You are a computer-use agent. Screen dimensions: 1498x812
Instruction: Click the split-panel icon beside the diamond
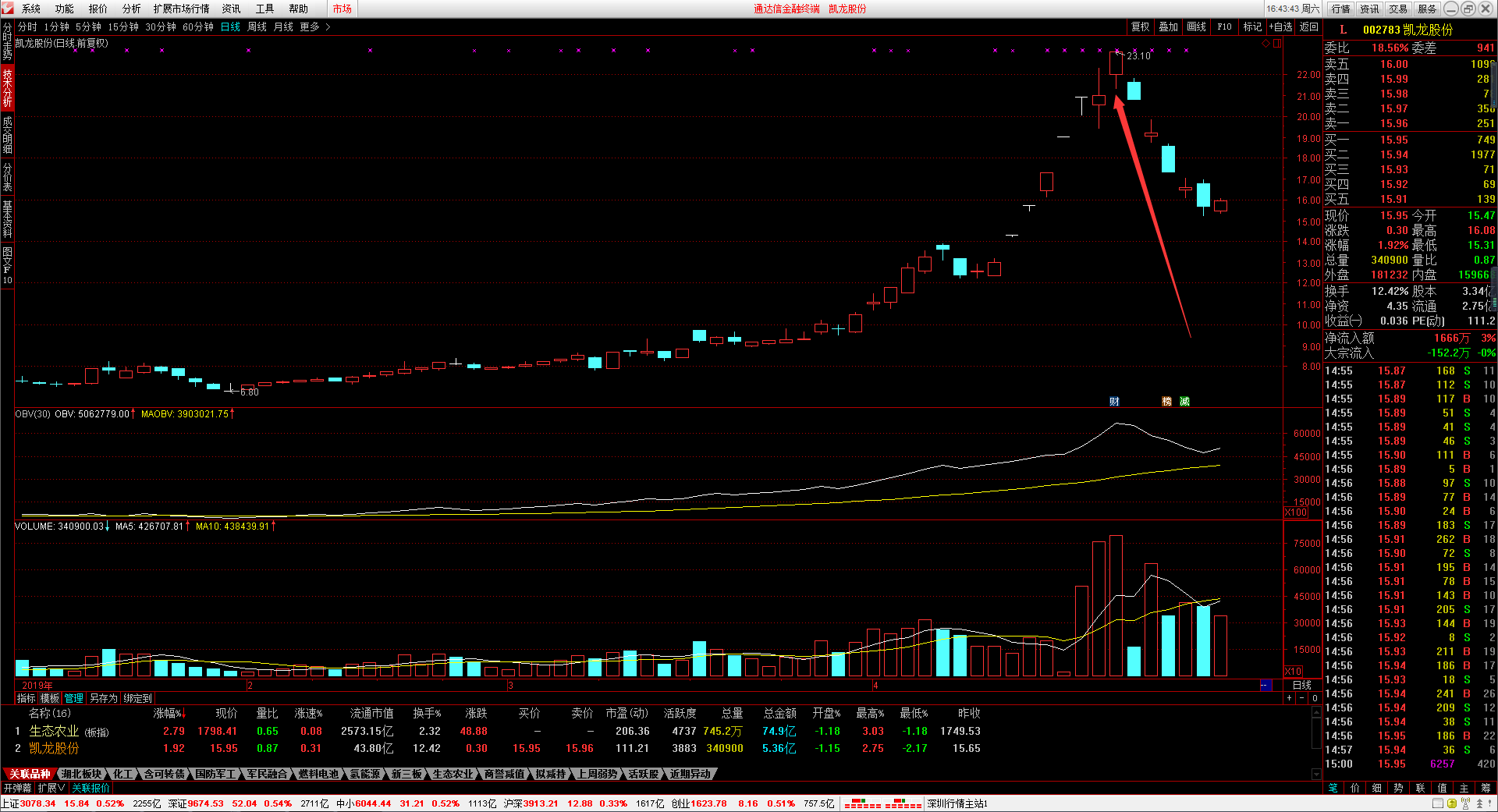tap(1277, 44)
